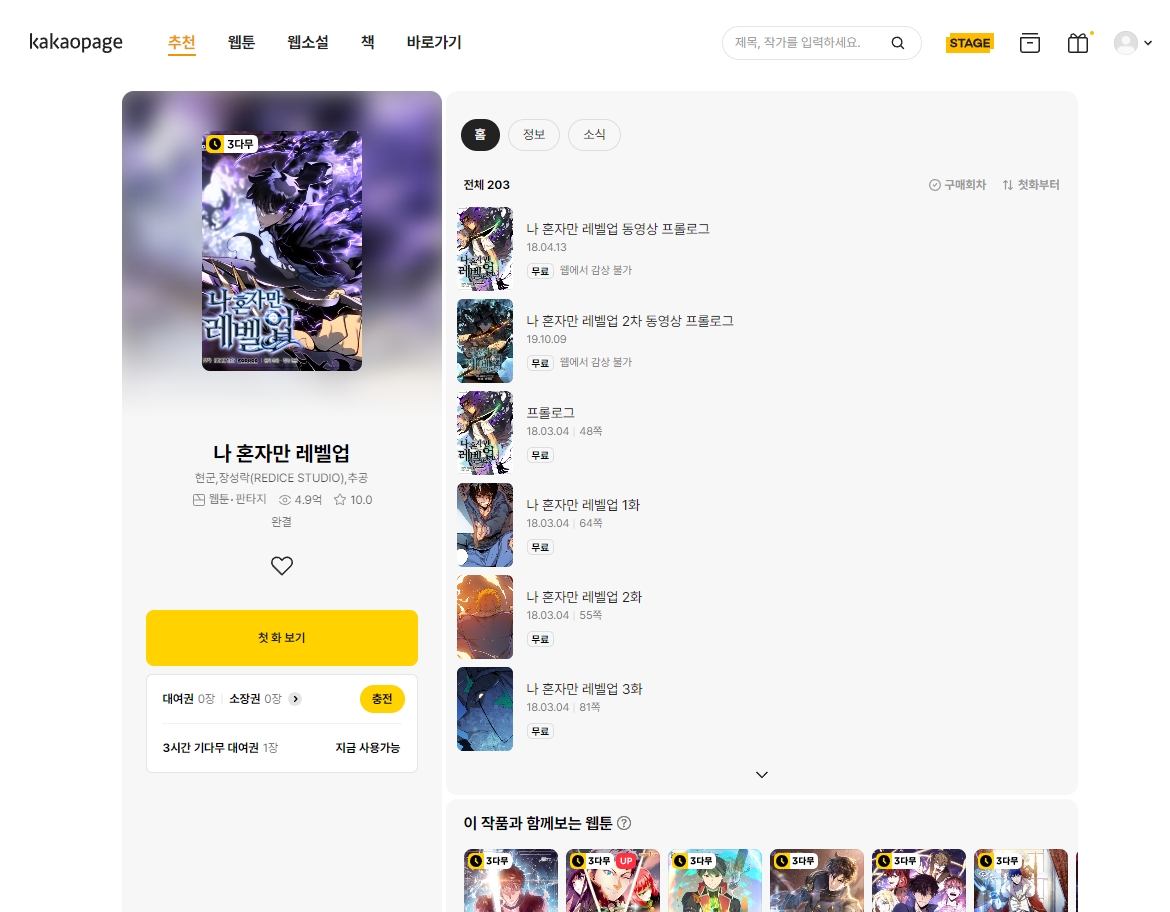Click the 충전 button
This screenshot has width=1170, height=912.
(x=382, y=699)
